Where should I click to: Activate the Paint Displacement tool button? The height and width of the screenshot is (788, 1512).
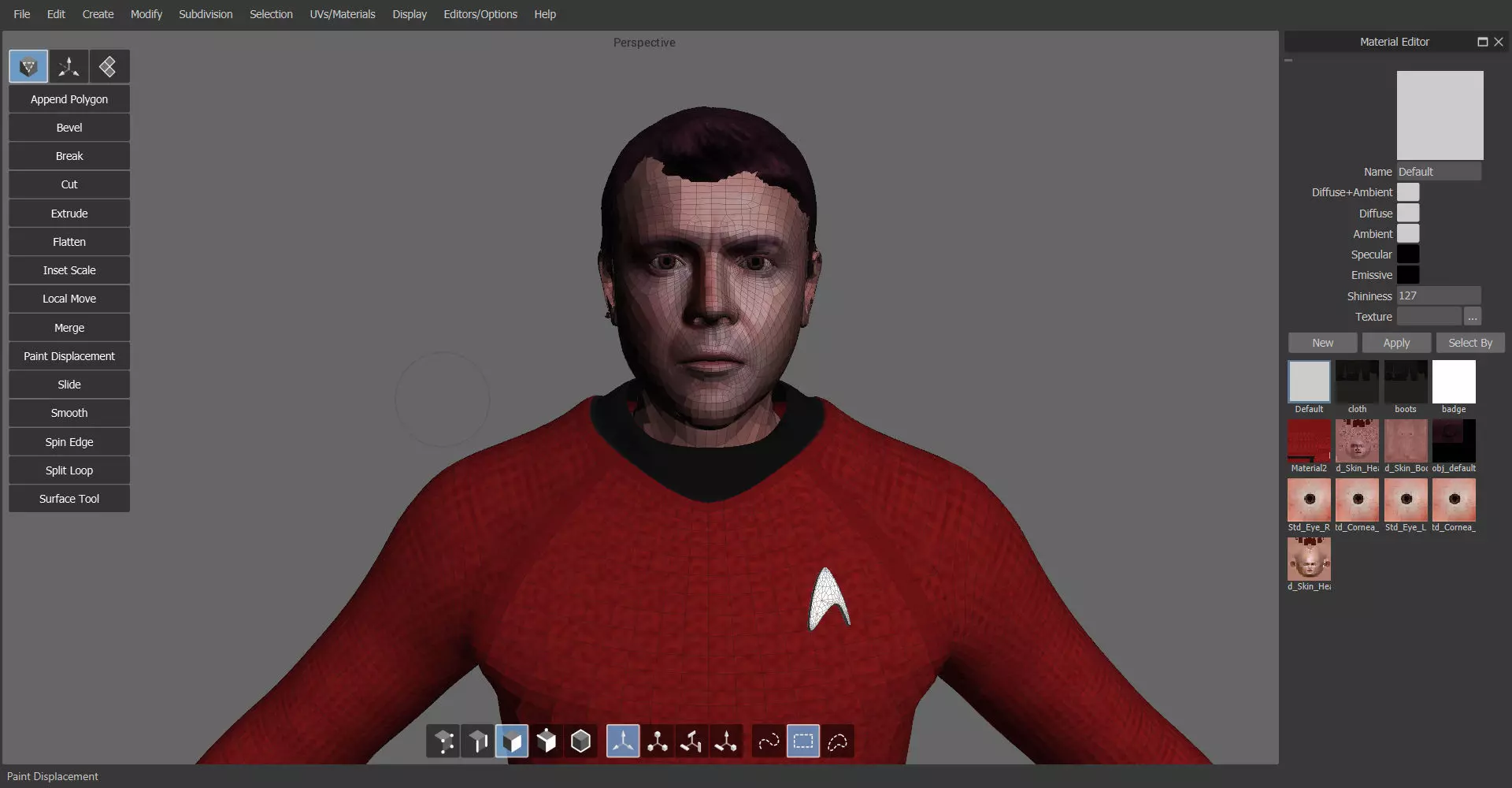click(69, 356)
